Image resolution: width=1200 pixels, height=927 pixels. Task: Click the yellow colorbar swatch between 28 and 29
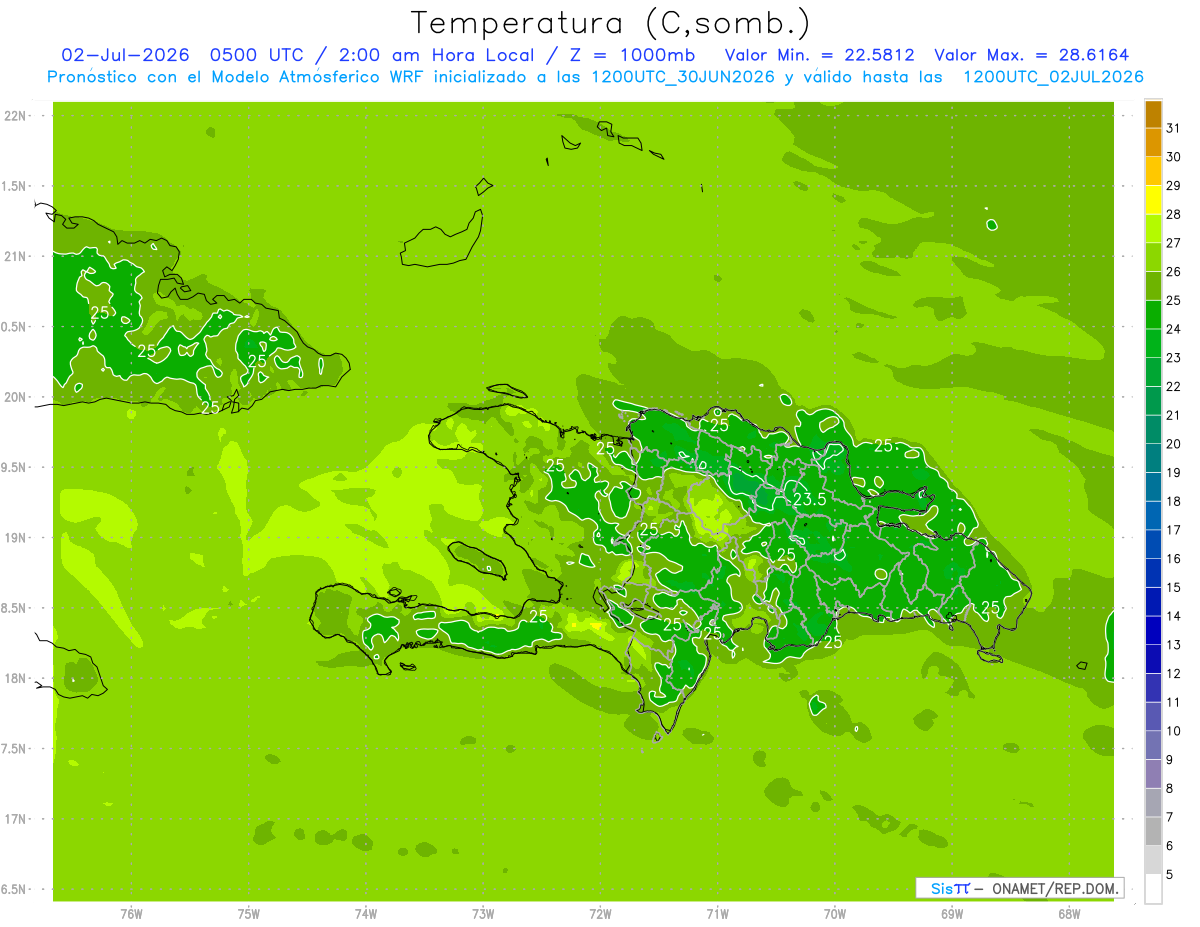point(1153,200)
